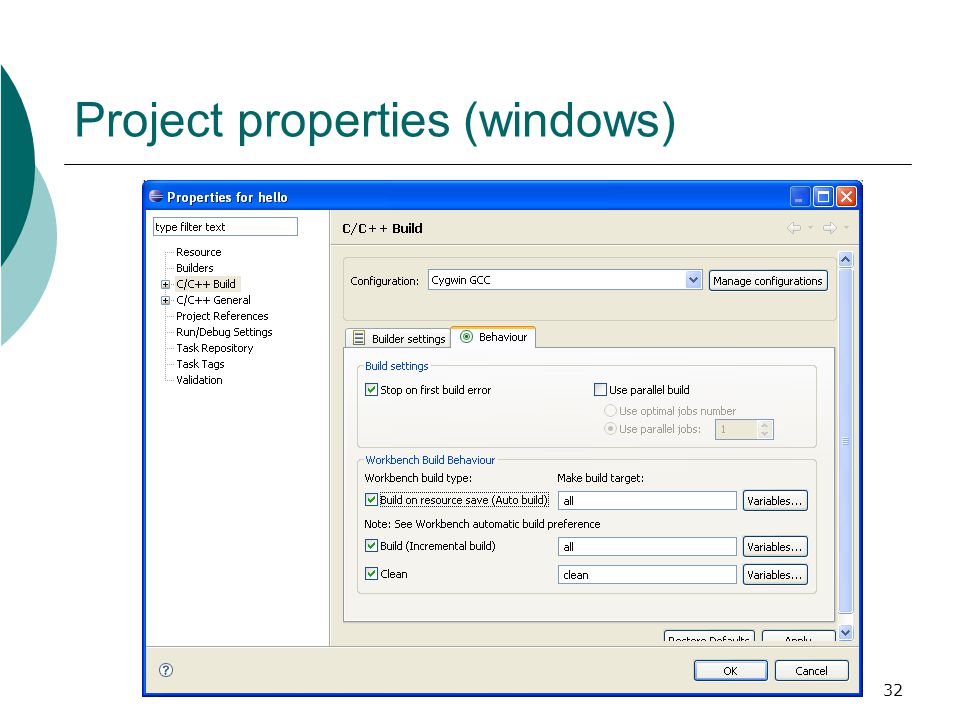Click the forward navigation arrow icon

[830, 228]
